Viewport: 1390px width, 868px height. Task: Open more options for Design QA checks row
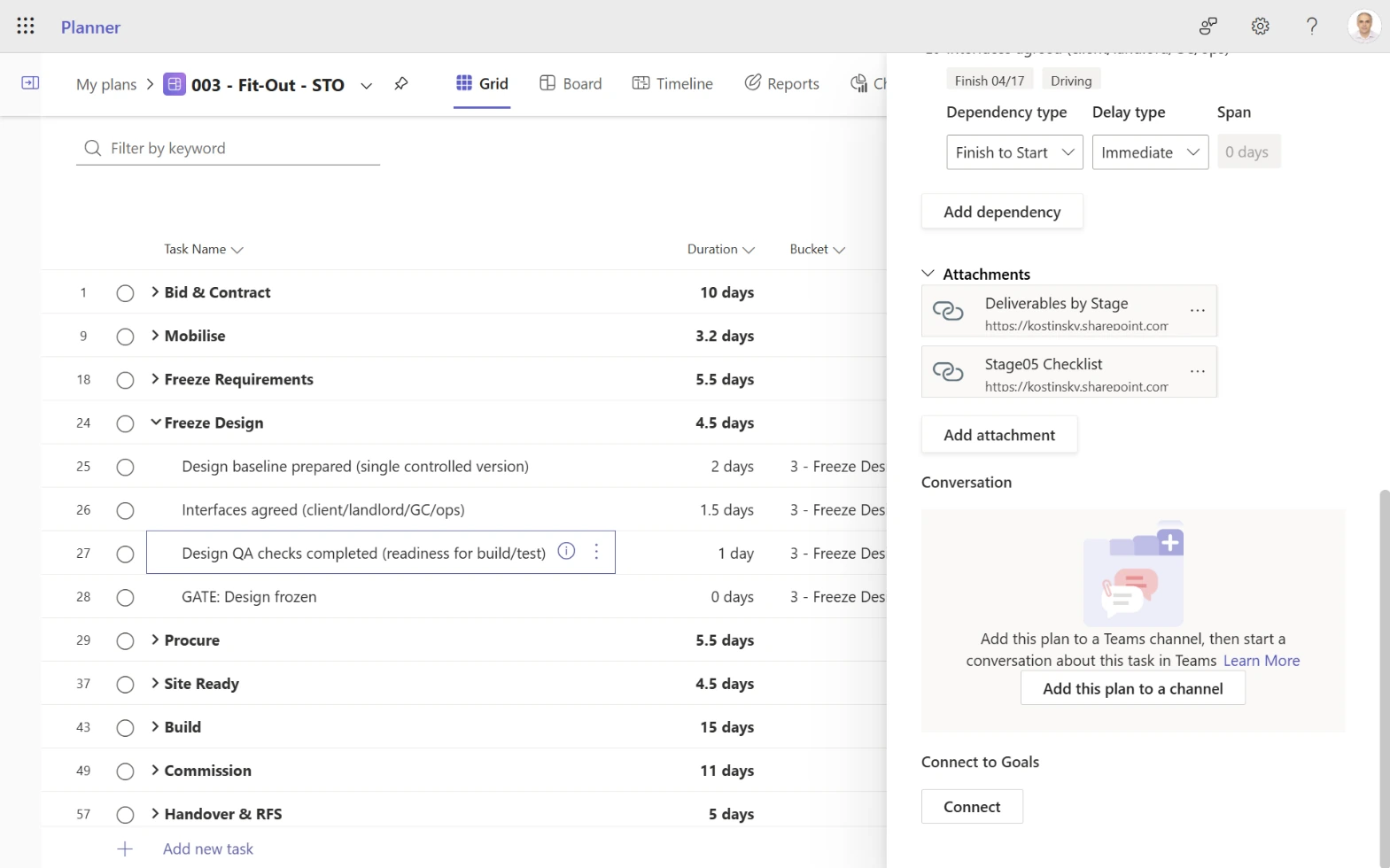[x=596, y=552]
